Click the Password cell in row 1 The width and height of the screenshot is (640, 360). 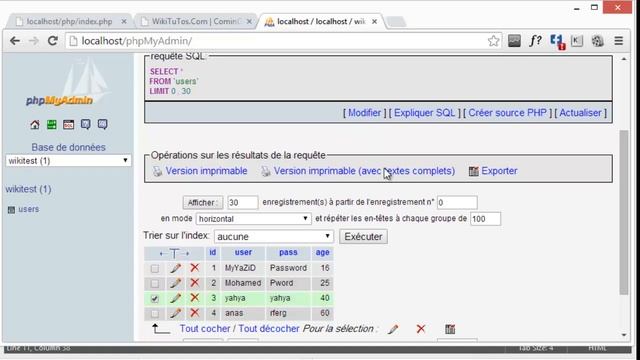(288, 268)
